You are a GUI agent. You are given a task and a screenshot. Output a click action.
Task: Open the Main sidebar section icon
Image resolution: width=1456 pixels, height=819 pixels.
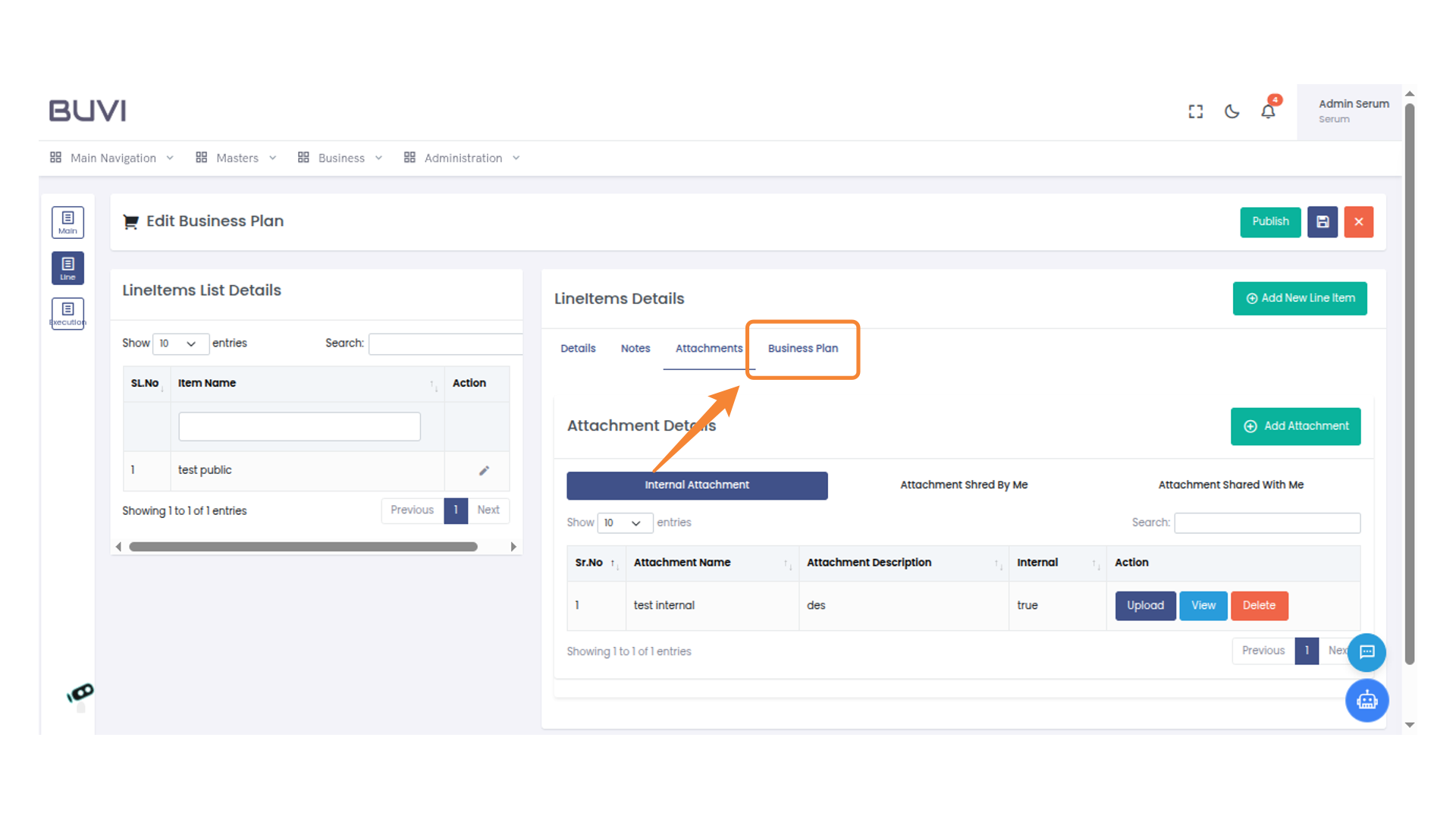tap(67, 222)
